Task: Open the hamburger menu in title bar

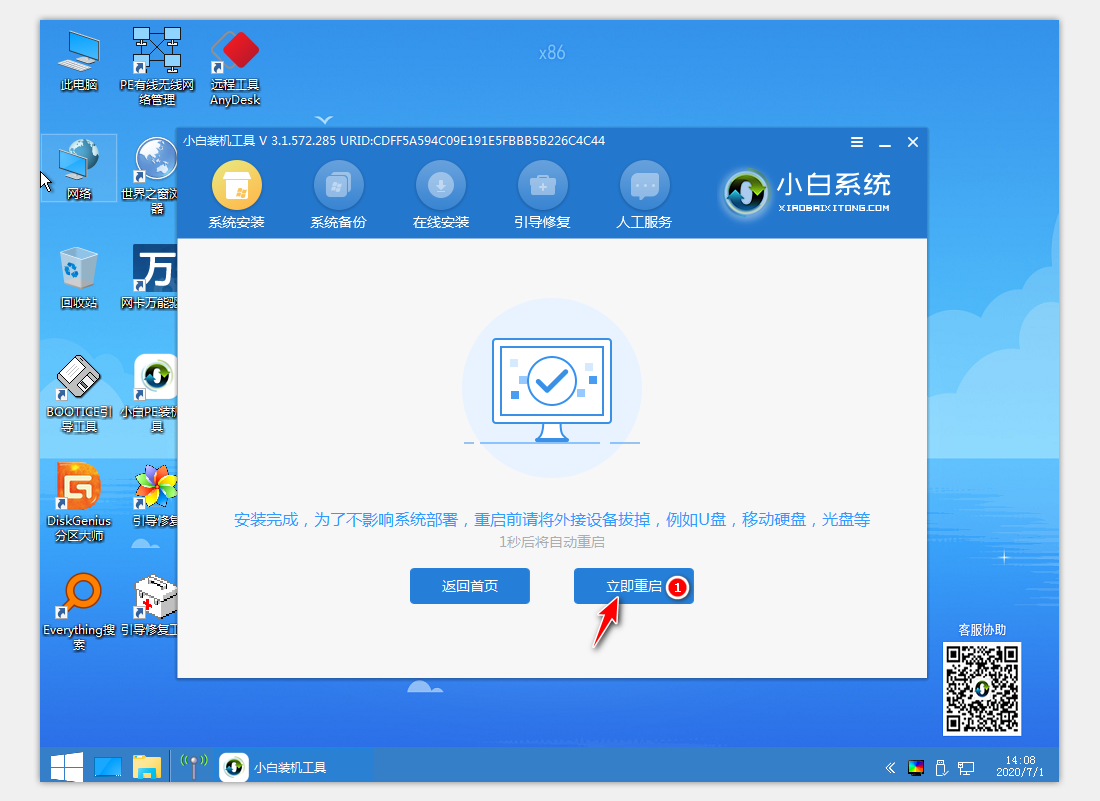Action: 857,142
